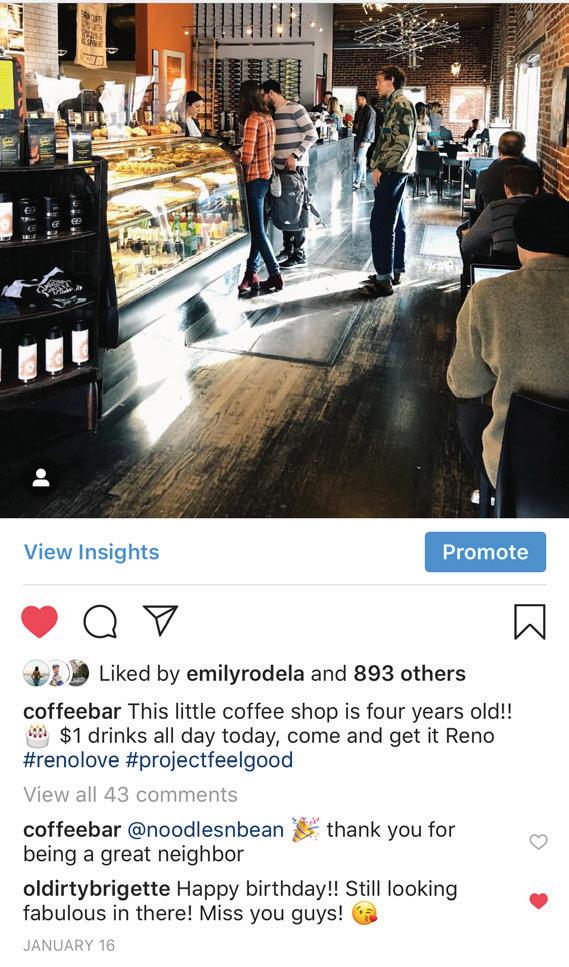Like the noodlesnbean thank-you comment
569x967 pixels.
538,842
